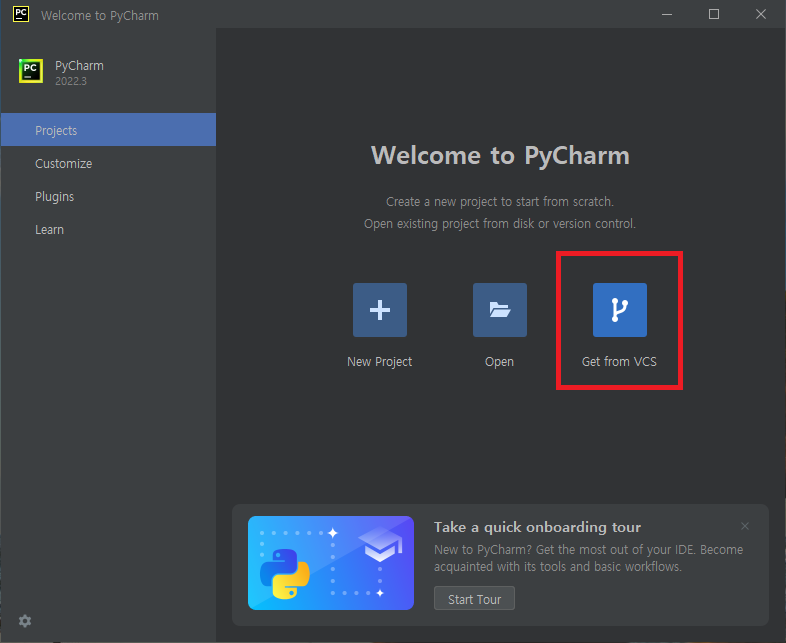
Task: Click the New Project plus icon
Action: tap(379, 310)
